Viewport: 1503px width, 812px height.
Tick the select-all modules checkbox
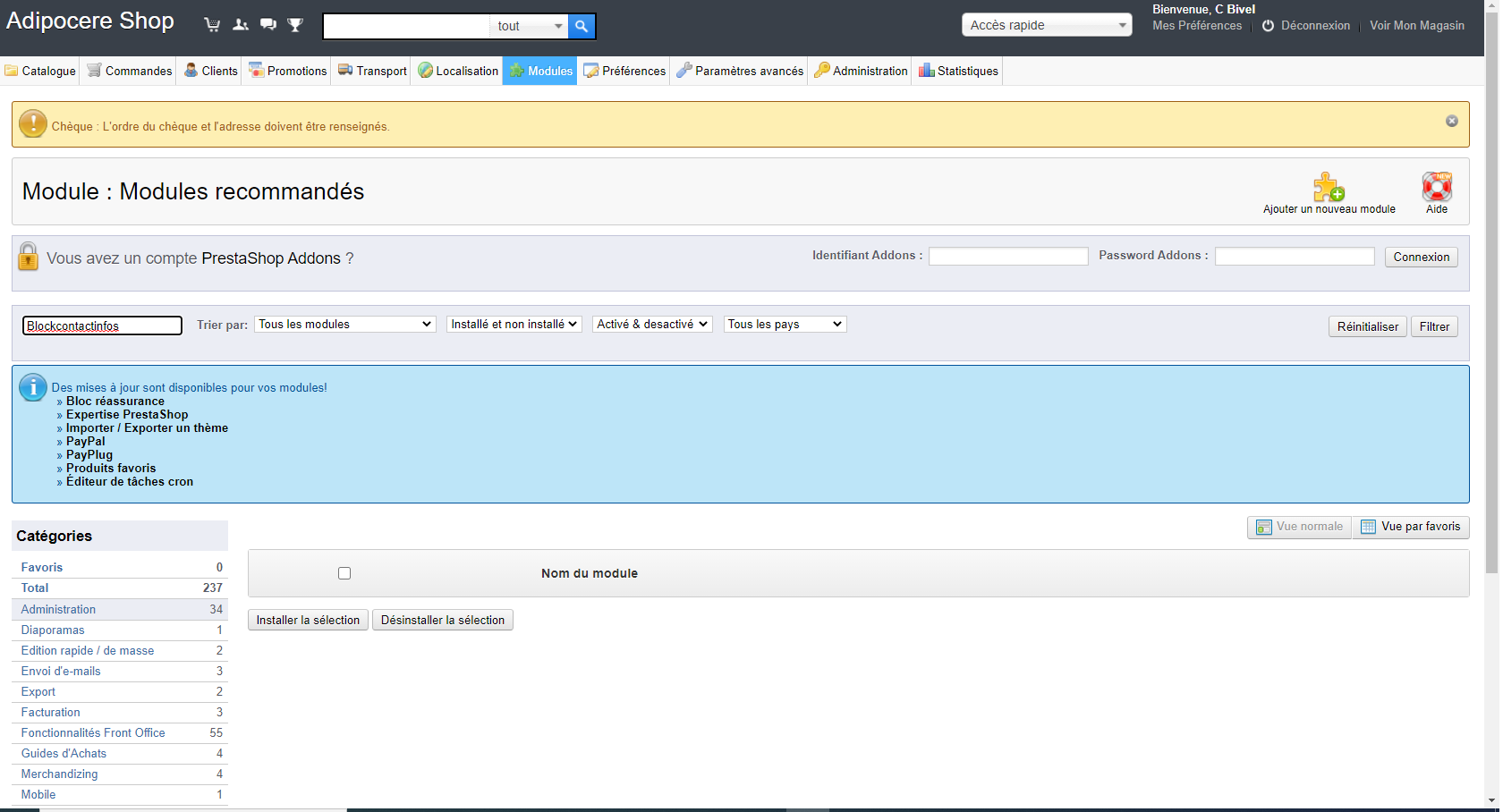click(x=344, y=573)
